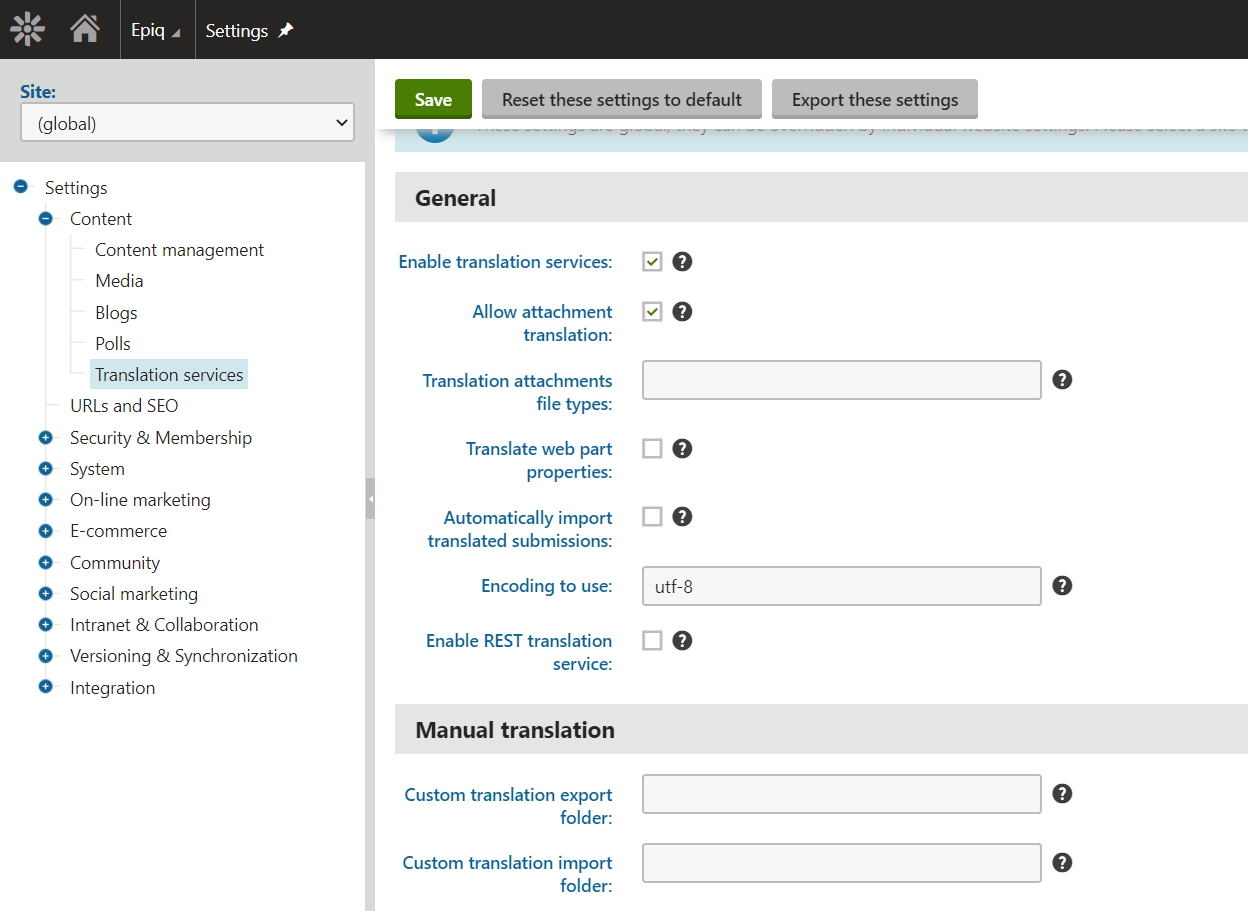Image resolution: width=1248 pixels, height=911 pixels.
Task: Click the Kentico logo icon
Action: click(27, 30)
